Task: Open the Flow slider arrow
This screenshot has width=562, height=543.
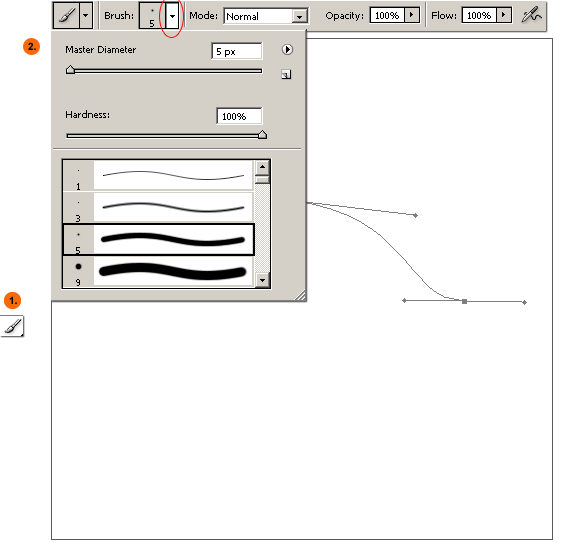Action: [504, 15]
